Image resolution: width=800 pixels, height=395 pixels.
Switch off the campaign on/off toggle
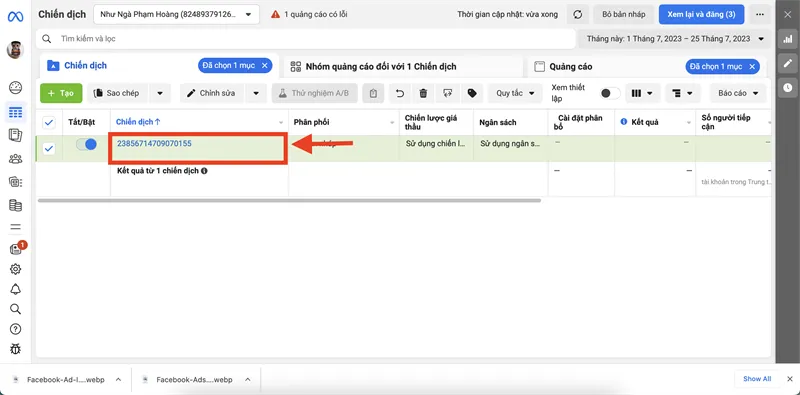pyautogui.click(x=86, y=144)
